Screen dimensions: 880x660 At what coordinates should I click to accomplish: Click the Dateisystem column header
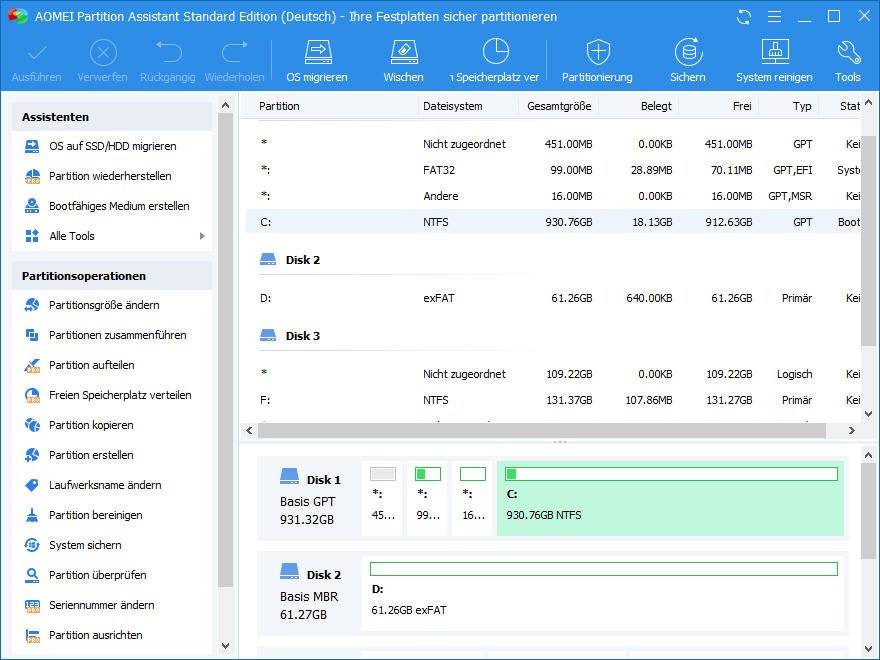tap(452, 106)
